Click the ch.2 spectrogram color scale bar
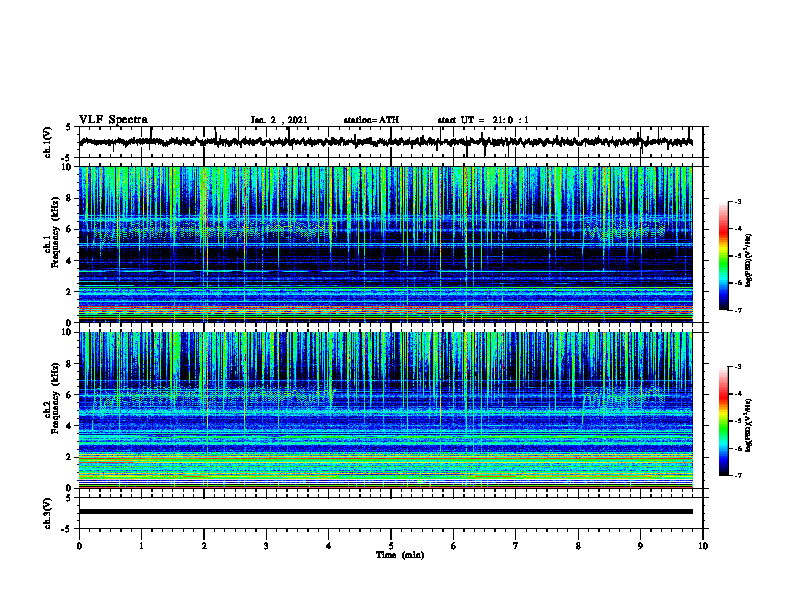Viewport: 792px width, 612px height. [x=723, y=421]
